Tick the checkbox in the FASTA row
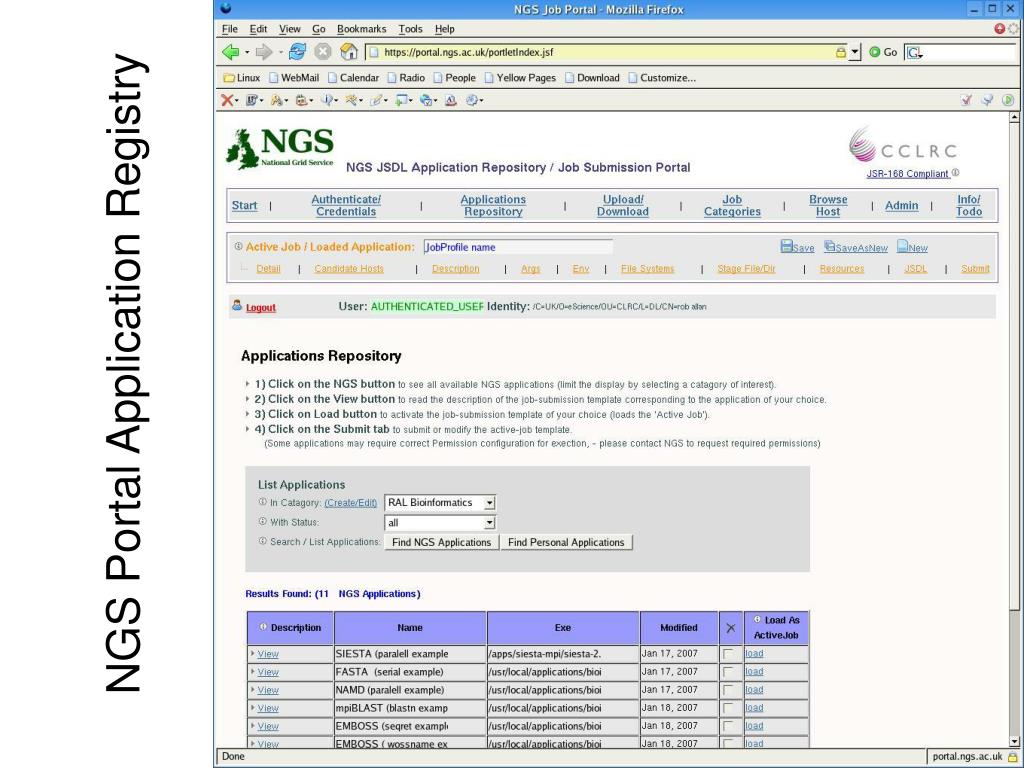Screen dimensions: 1024x768 [x=728, y=672]
